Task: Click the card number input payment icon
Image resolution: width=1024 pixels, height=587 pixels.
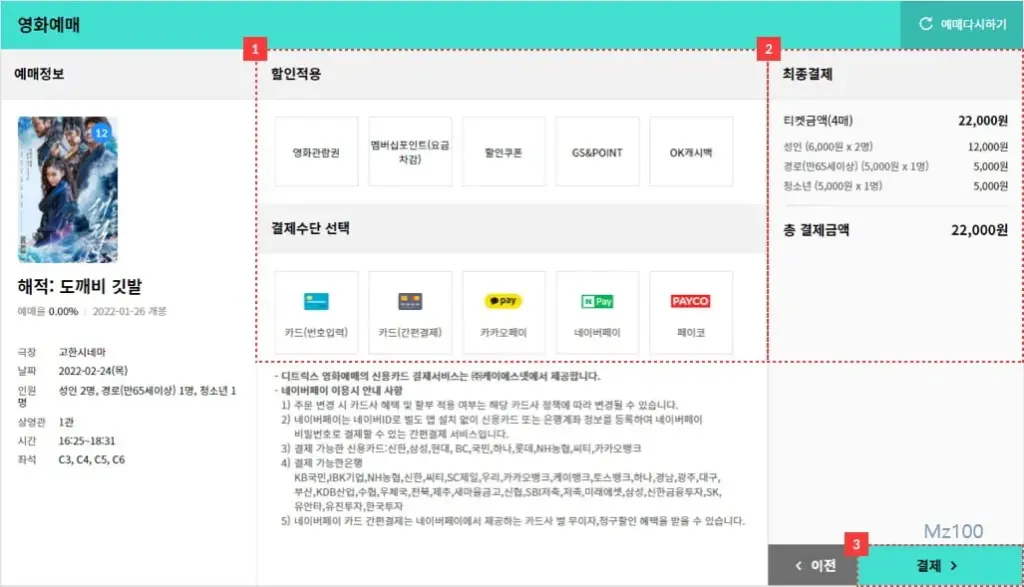Action: (316, 302)
